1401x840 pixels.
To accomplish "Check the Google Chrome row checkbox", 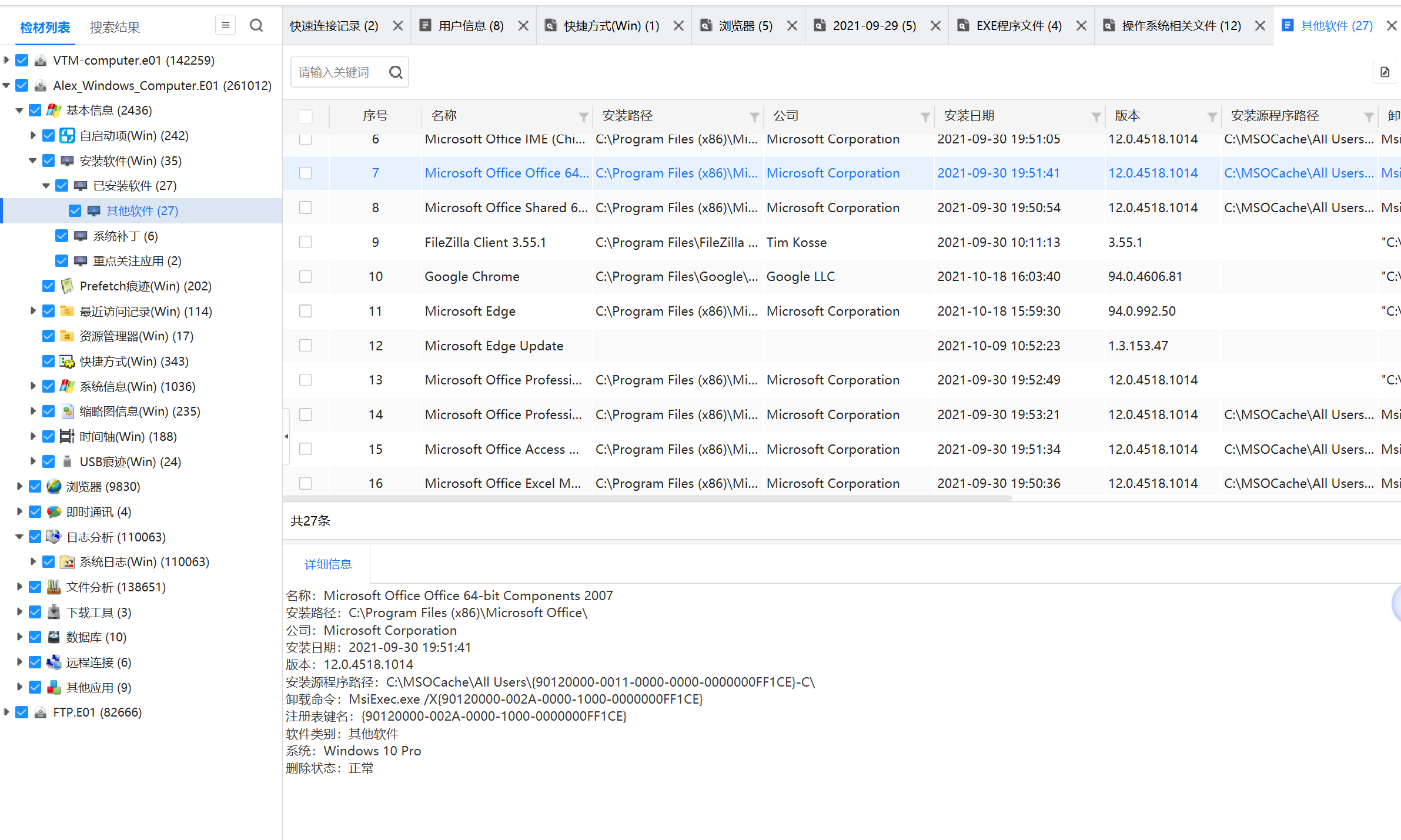I will pyautogui.click(x=306, y=277).
